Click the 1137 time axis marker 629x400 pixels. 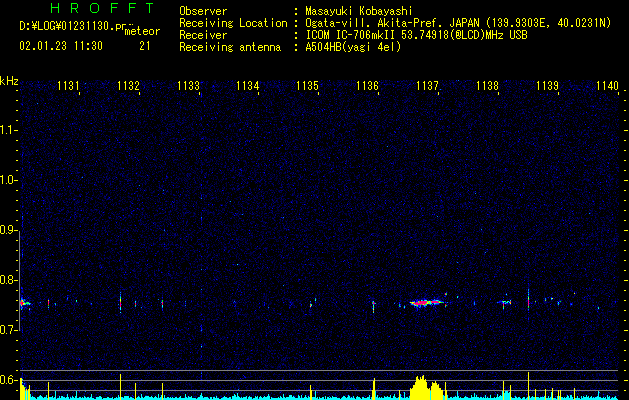tap(428, 86)
